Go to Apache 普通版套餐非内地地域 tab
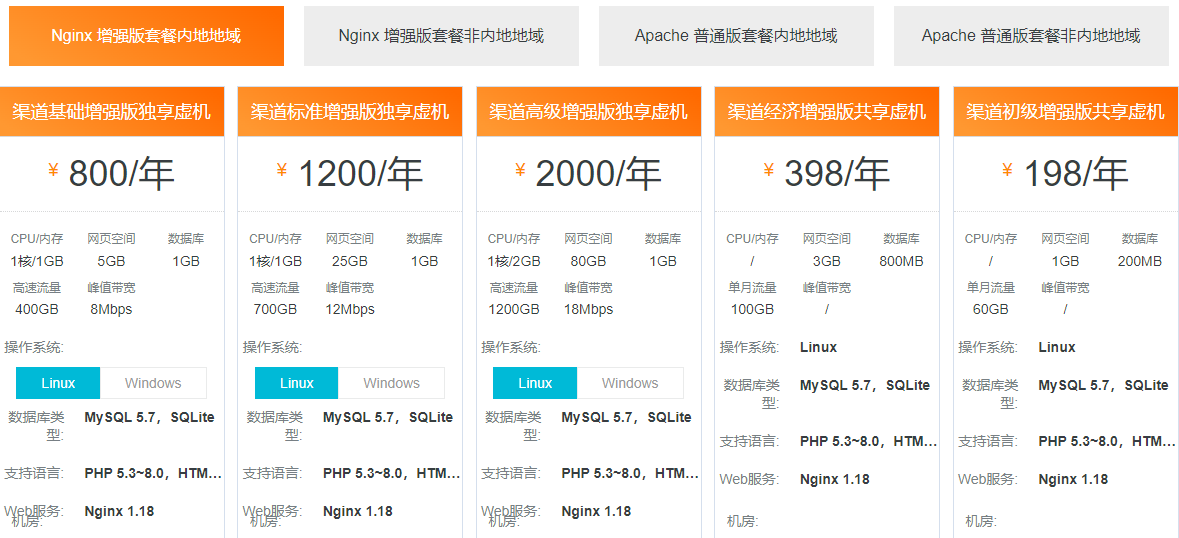The width and height of the screenshot is (1179, 538). [1031, 36]
